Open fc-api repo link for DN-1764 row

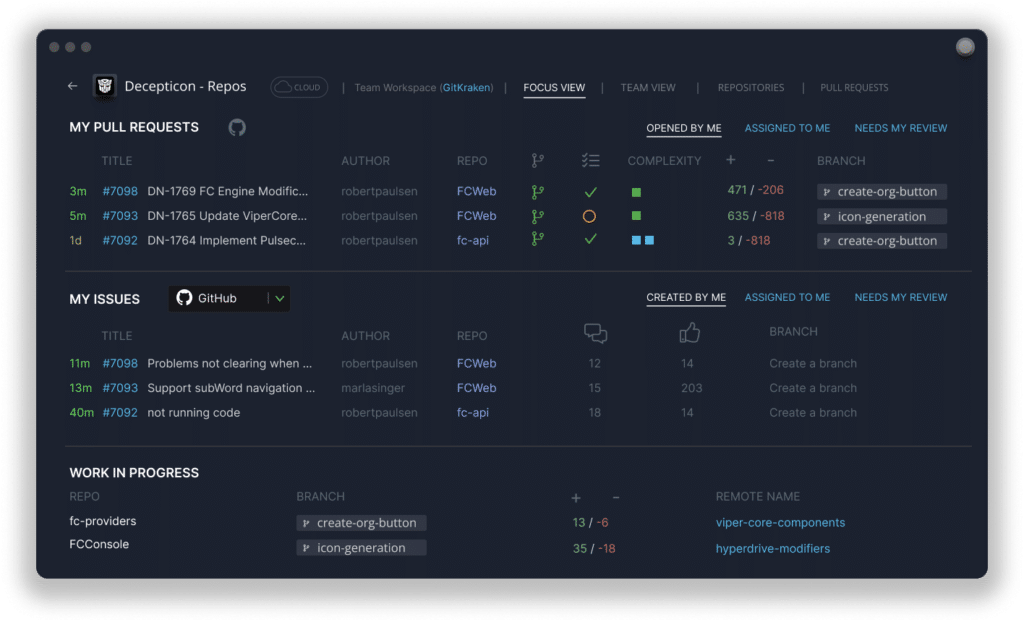coord(472,240)
